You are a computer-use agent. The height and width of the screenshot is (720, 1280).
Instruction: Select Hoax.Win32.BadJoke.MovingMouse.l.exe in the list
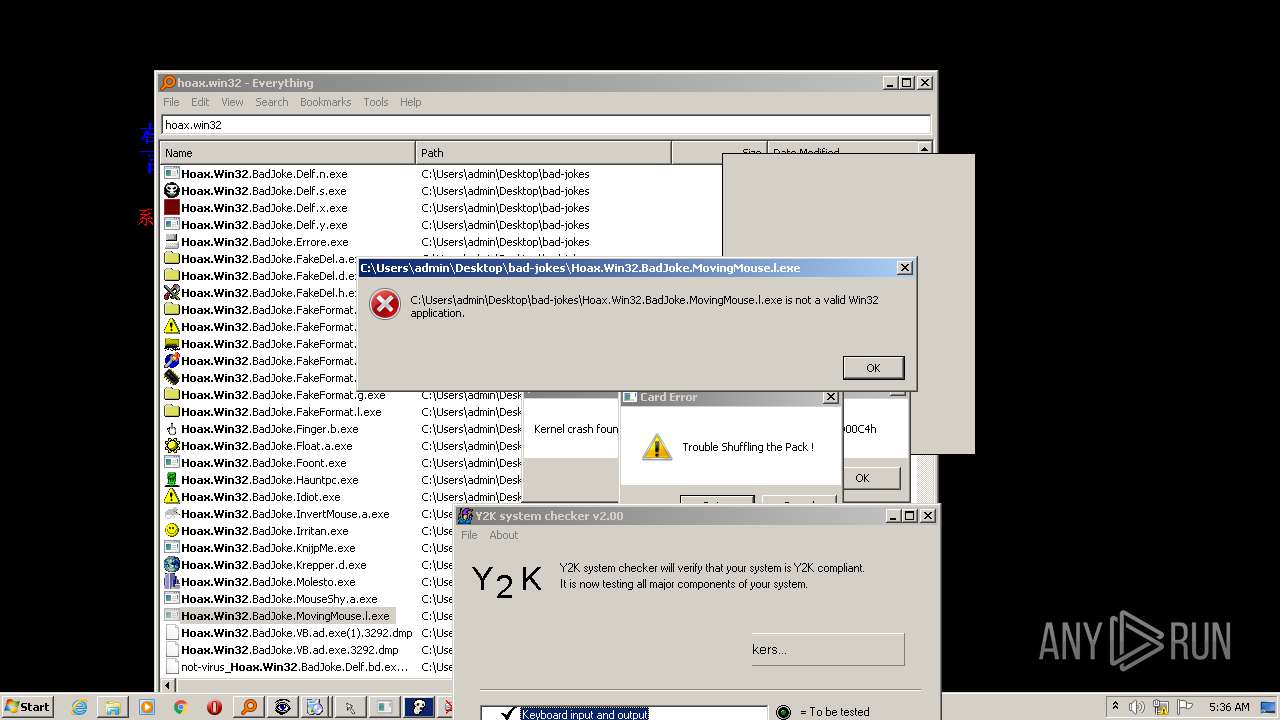pyautogui.click(x=285, y=616)
